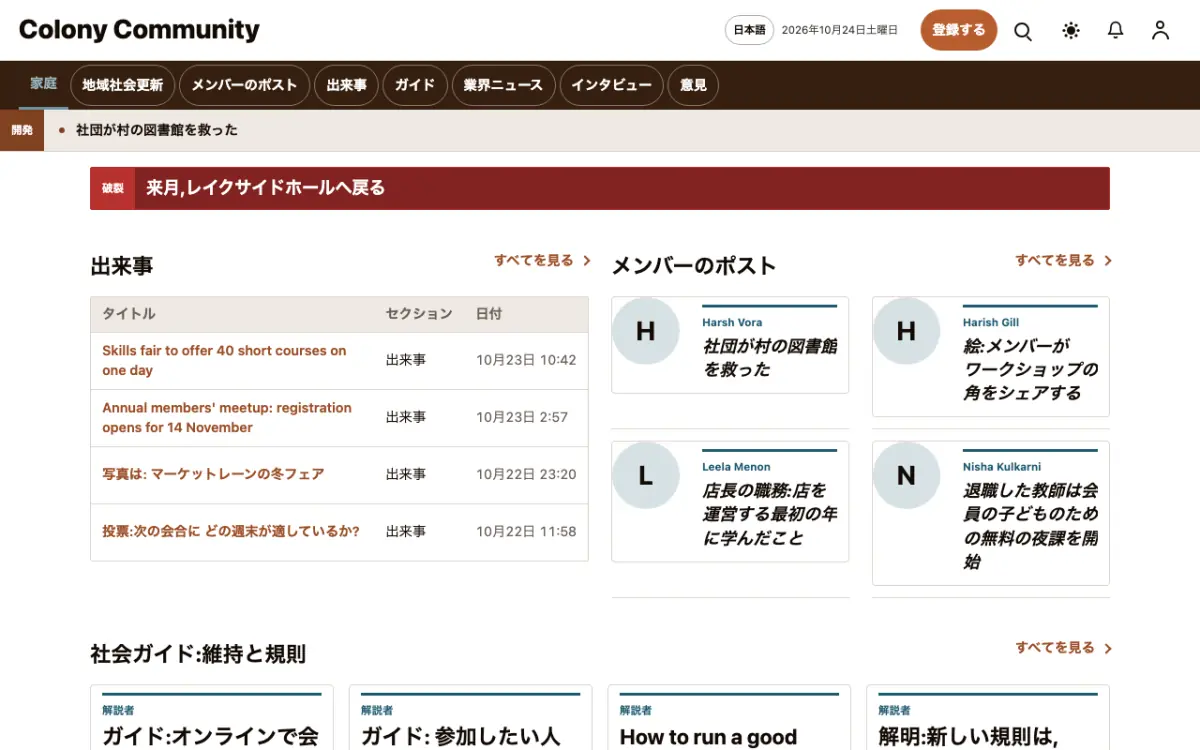This screenshot has height=750, width=1200.
Task: Open 写真は: マーケットレーンの冬フェア link
Action: (x=213, y=474)
